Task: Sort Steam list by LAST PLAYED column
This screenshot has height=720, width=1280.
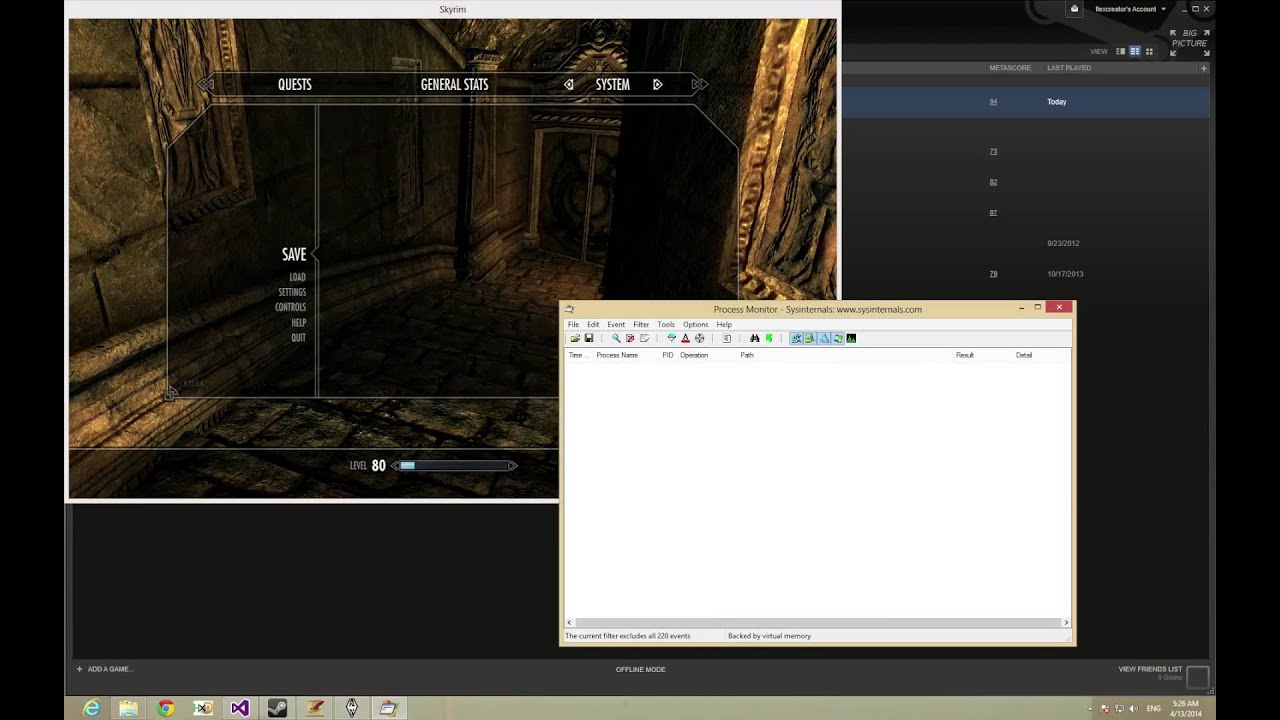Action: tap(1069, 68)
